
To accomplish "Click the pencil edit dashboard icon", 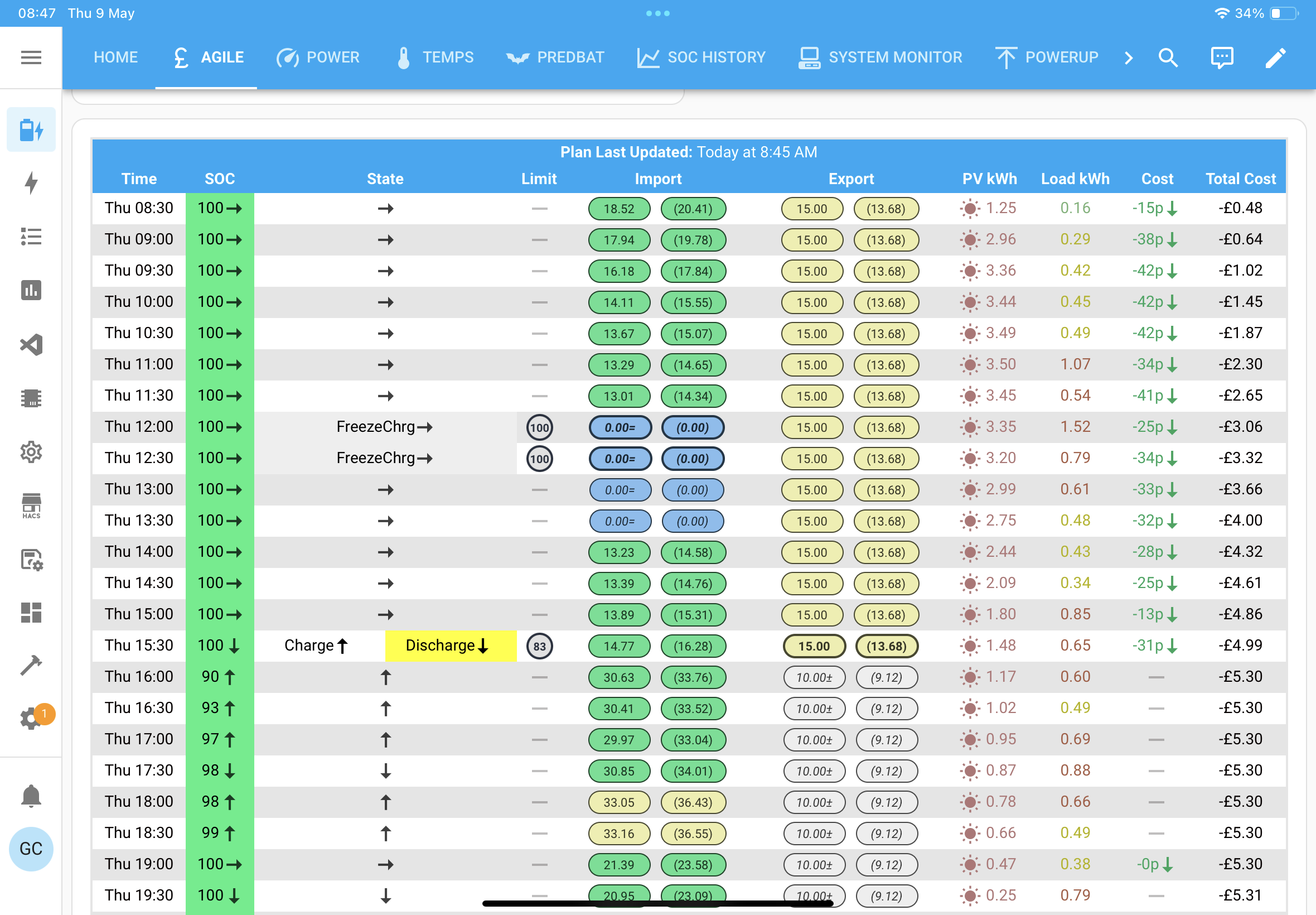I will click(1275, 57).
